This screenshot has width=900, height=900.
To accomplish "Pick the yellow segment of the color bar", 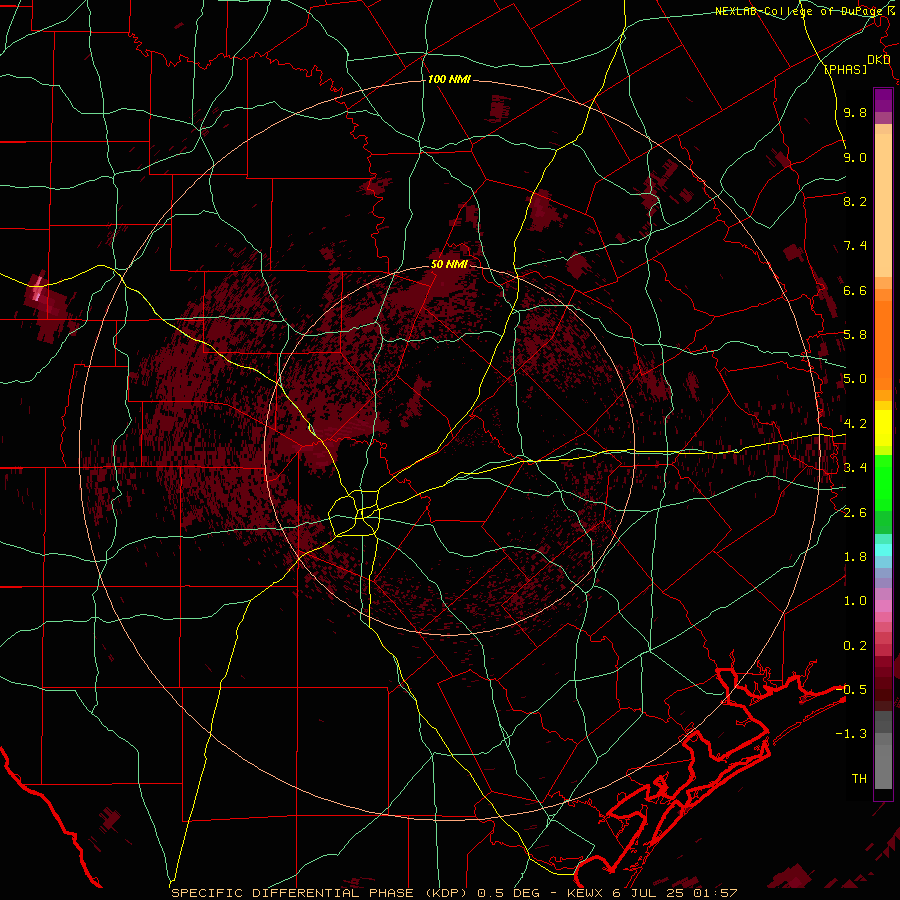I will 883,428.
